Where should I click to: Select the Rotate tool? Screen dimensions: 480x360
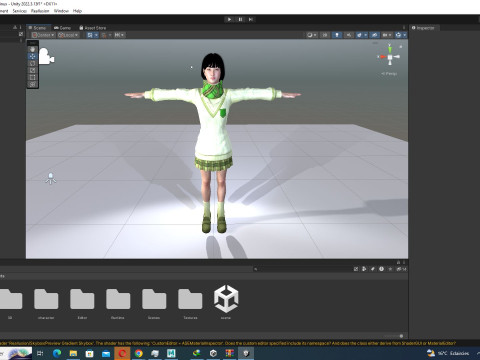(x=33, y=63)
